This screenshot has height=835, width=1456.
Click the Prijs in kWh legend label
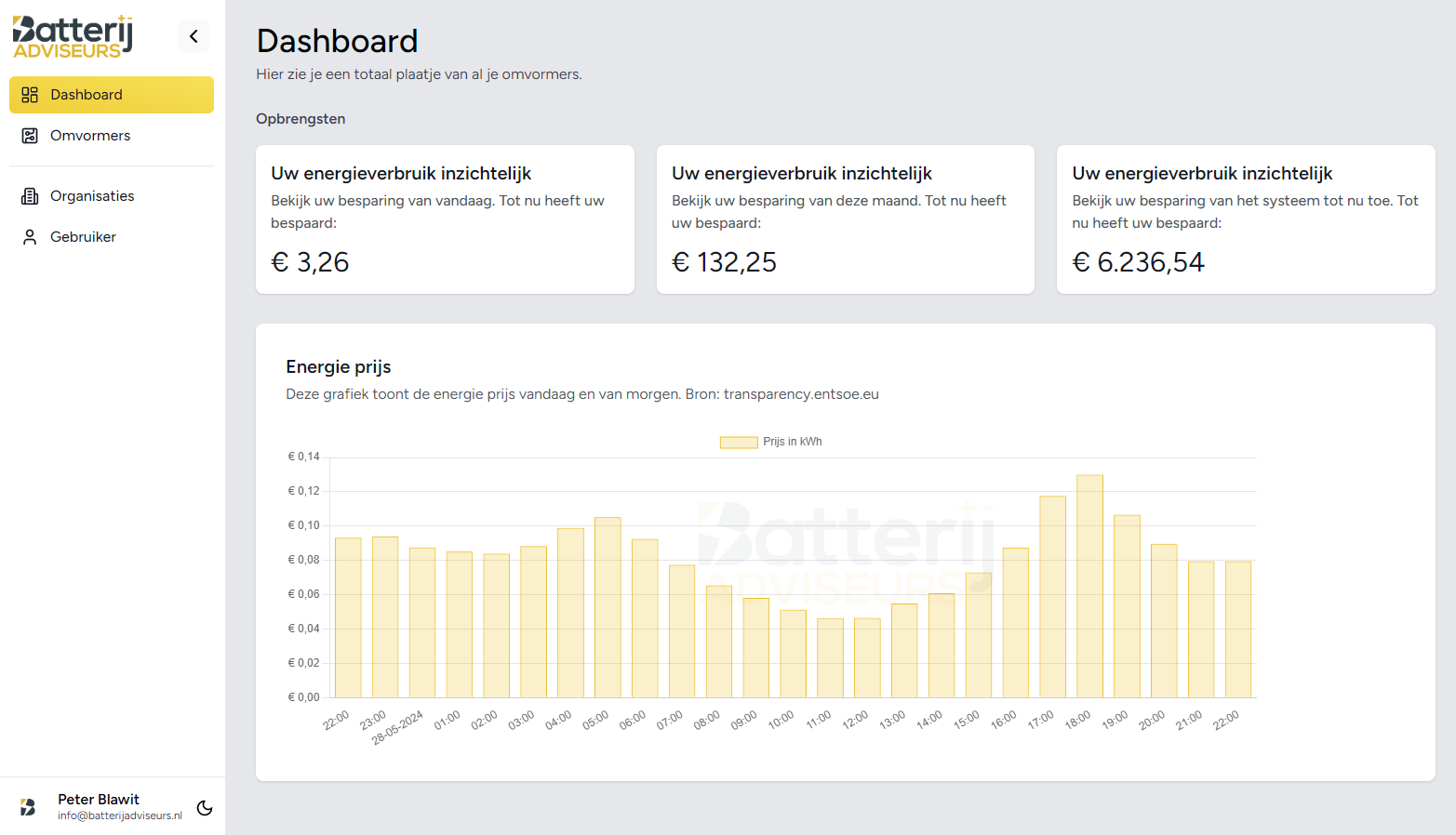[793, 442]
